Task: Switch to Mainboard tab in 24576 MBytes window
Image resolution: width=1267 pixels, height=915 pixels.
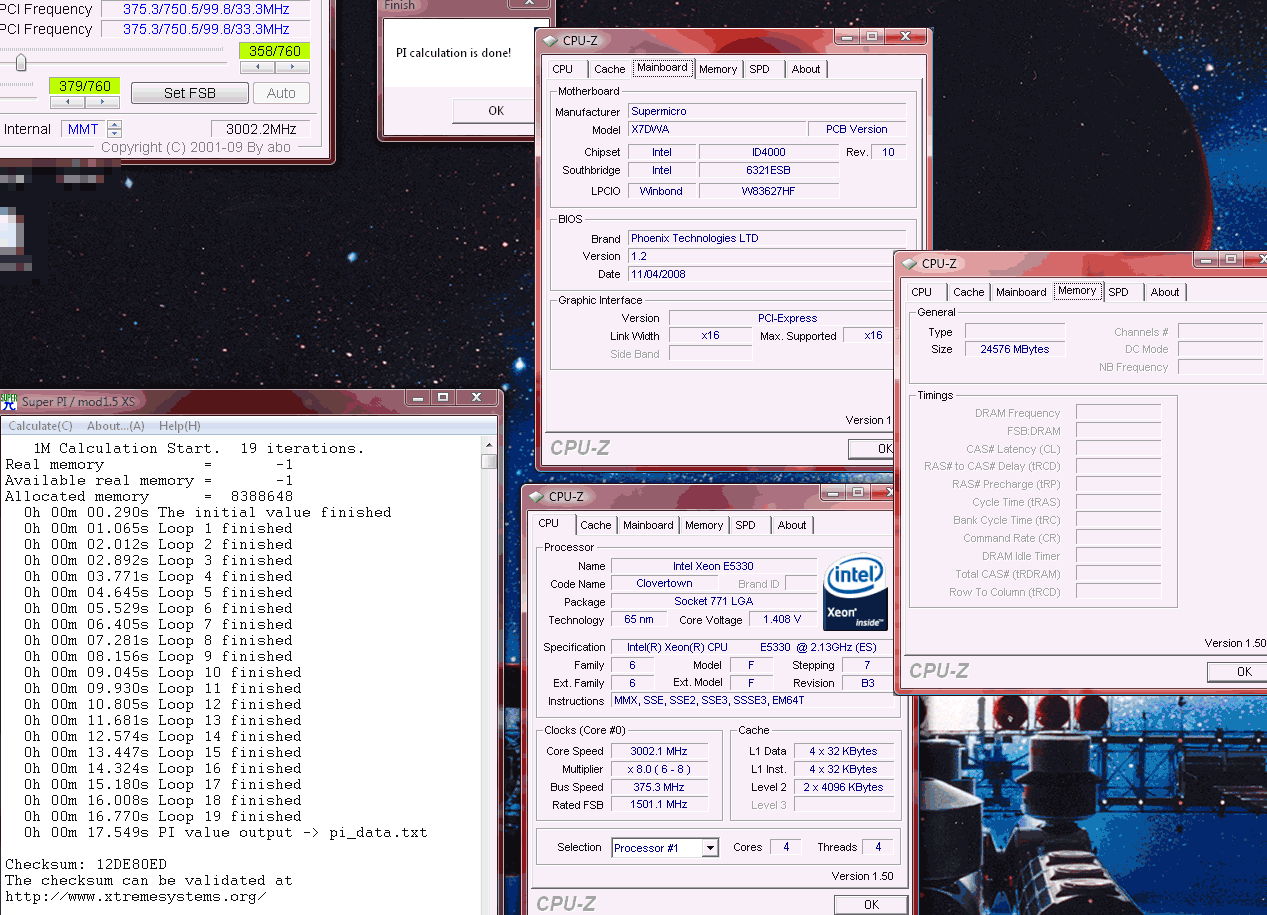Action: [1021, 292]
